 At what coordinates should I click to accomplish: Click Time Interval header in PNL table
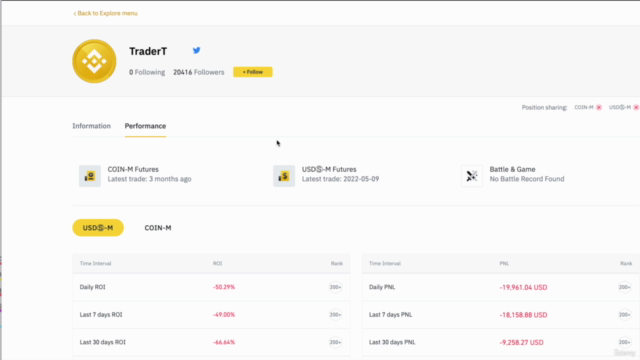[385, 263]
